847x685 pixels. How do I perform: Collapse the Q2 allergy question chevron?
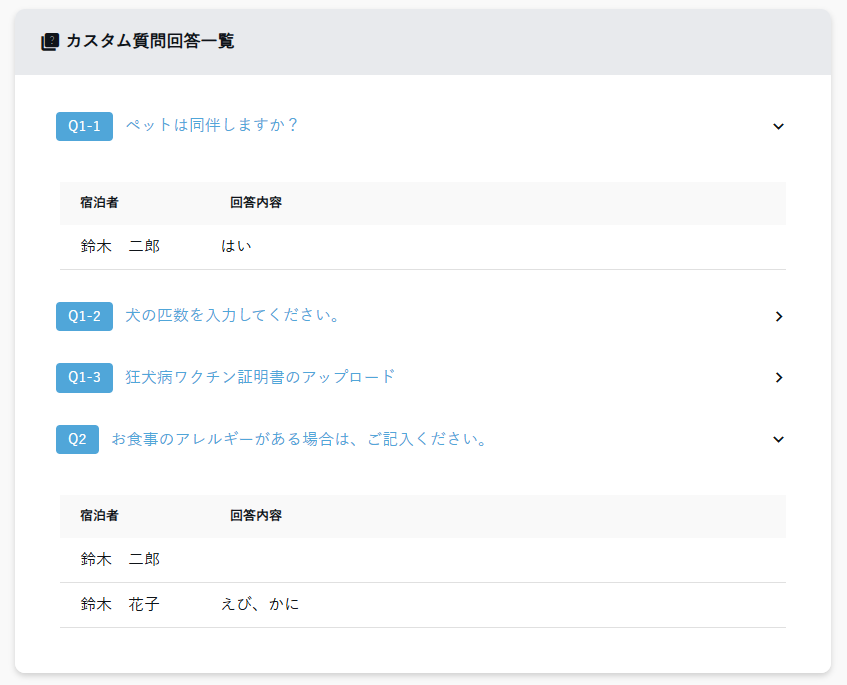(778, 439)
